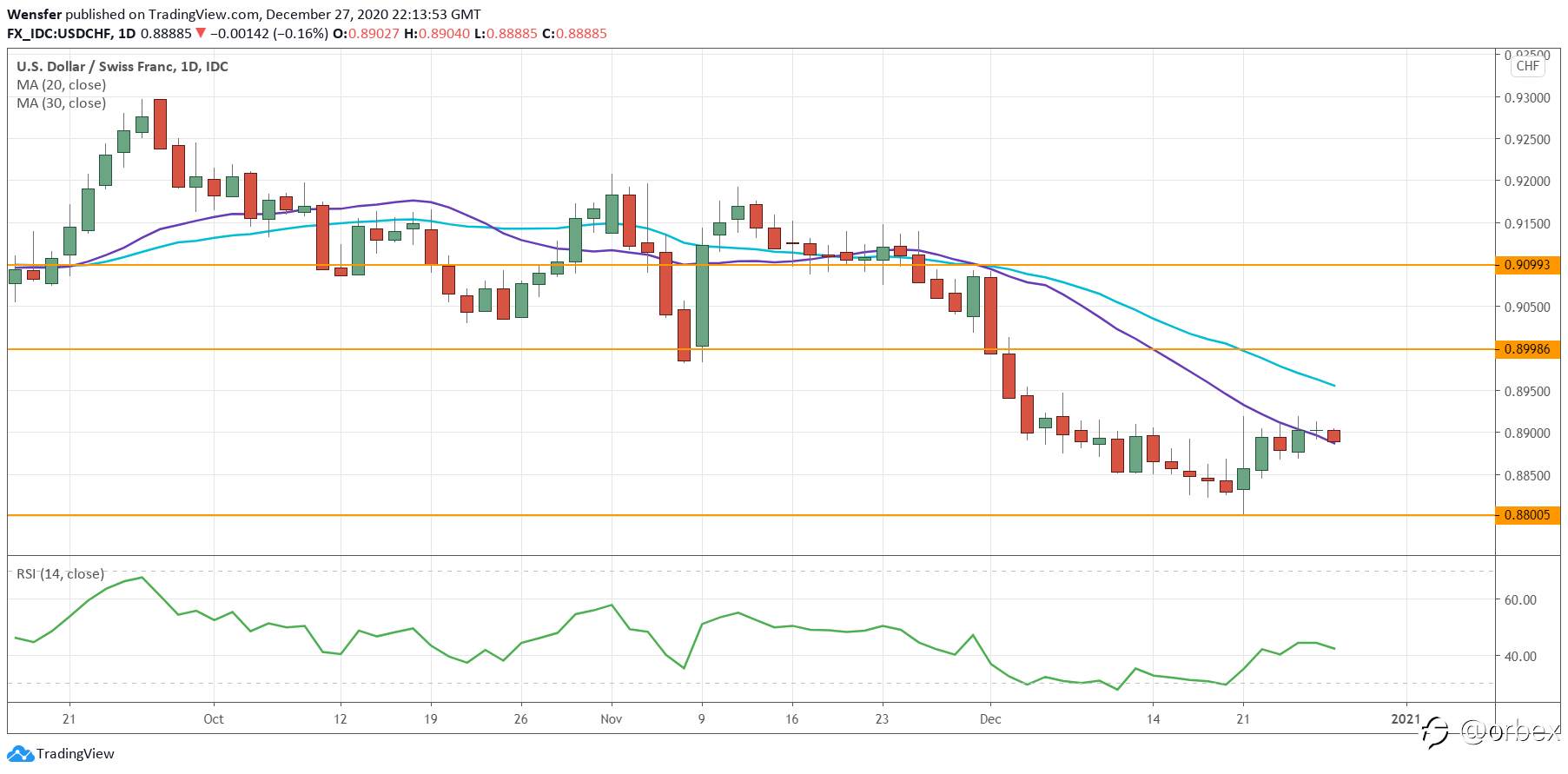
Task: Click the Nov date label on time axis
Action: point(612,719)
